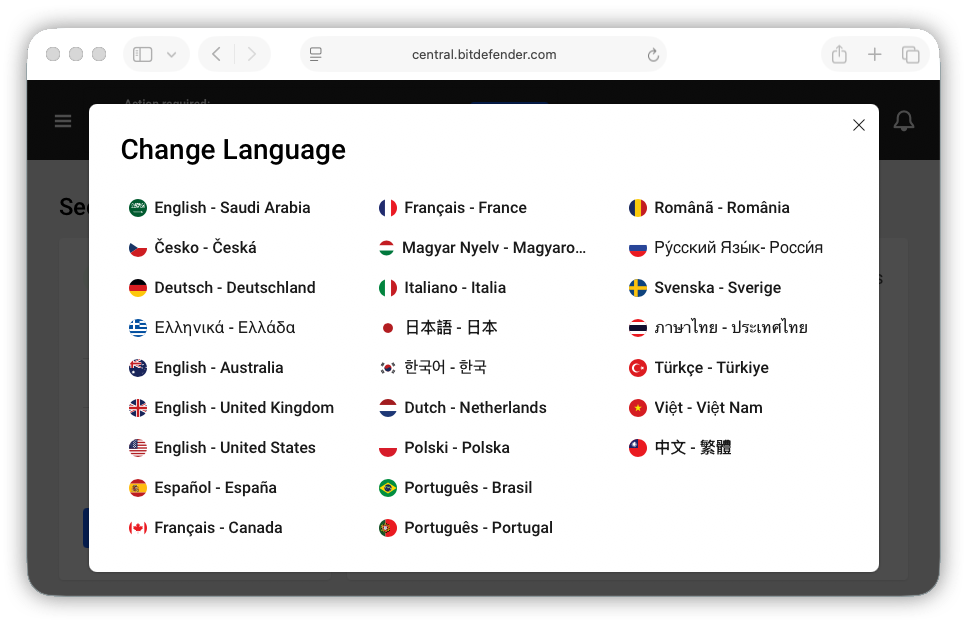Select Français - Canada language
The width and height of the screenshot is (966, 624).
(x=205, y=528)
